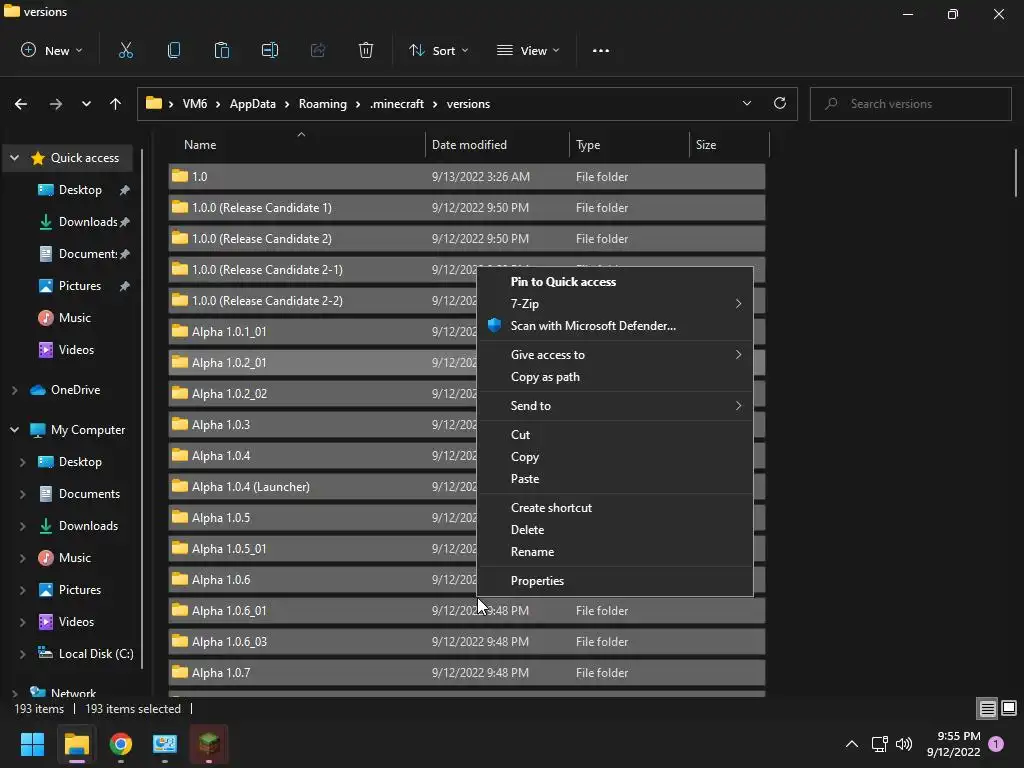This screenshot has width=1024, height=768.
Task: Click the Search versions box
Action: tap(910, 104)
